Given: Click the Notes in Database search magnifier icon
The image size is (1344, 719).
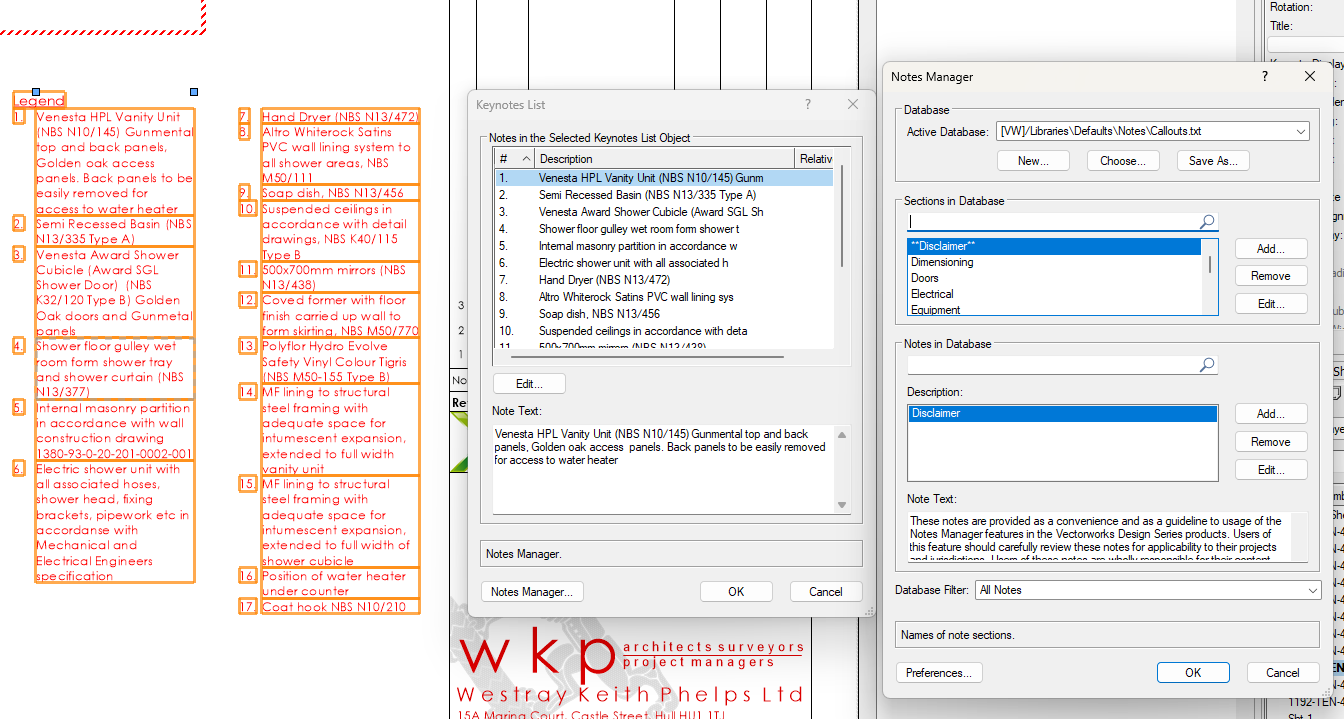Looking at the screenshot, I should pyautogui.click(x=1206, y=364).
